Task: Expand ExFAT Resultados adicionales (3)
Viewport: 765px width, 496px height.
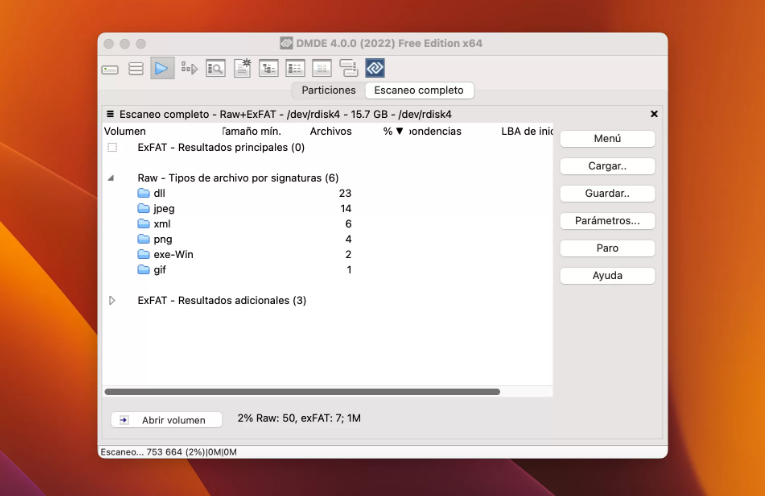Action: tap(112, 300)
